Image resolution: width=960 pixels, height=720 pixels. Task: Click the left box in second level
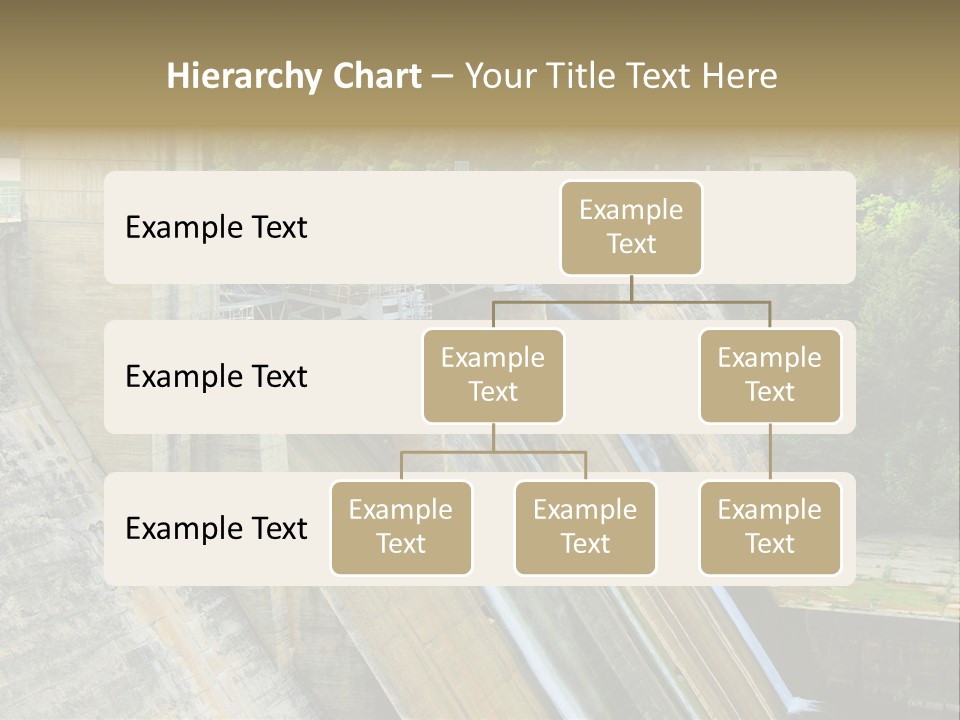coord(493,376)
